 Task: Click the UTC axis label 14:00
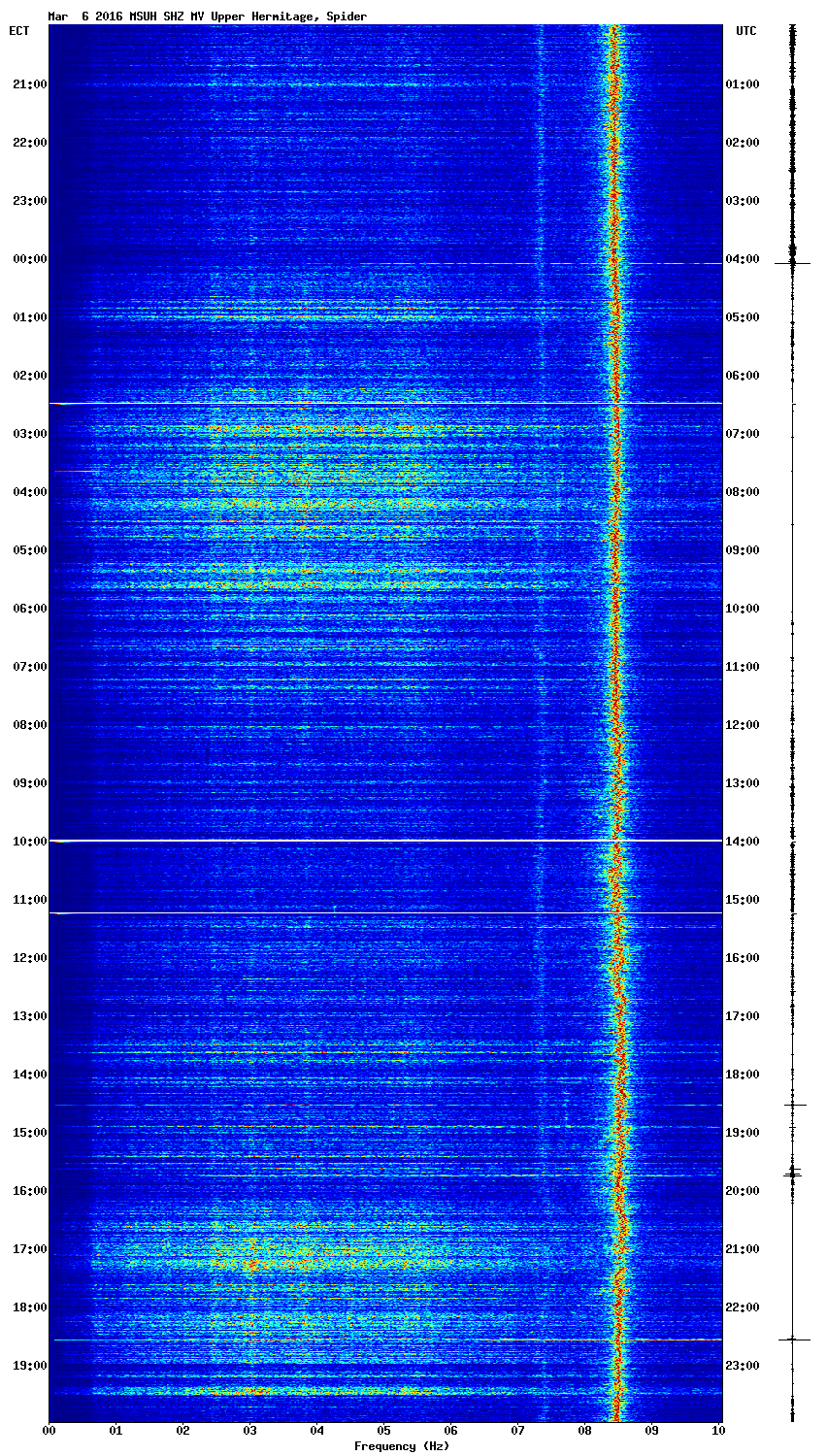click(x=743, y=842)
